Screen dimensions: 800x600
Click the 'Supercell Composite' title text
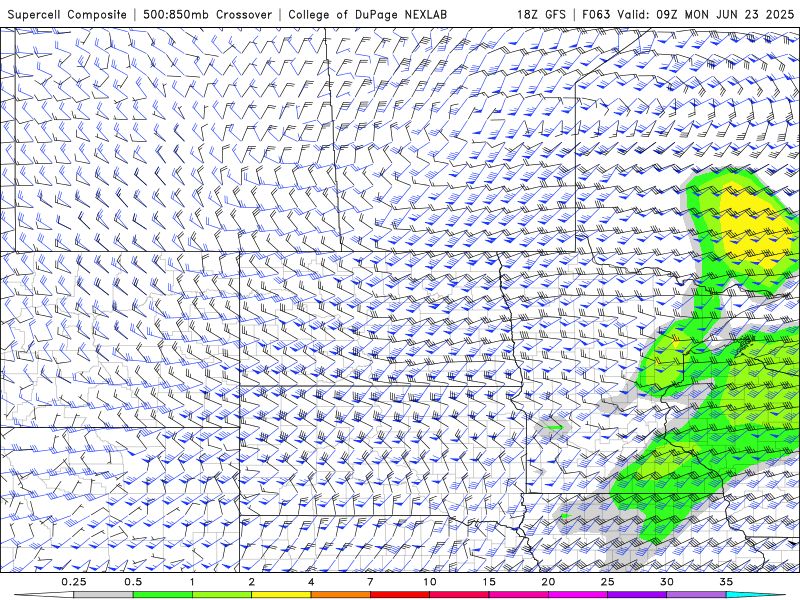(x=67, y=14)
